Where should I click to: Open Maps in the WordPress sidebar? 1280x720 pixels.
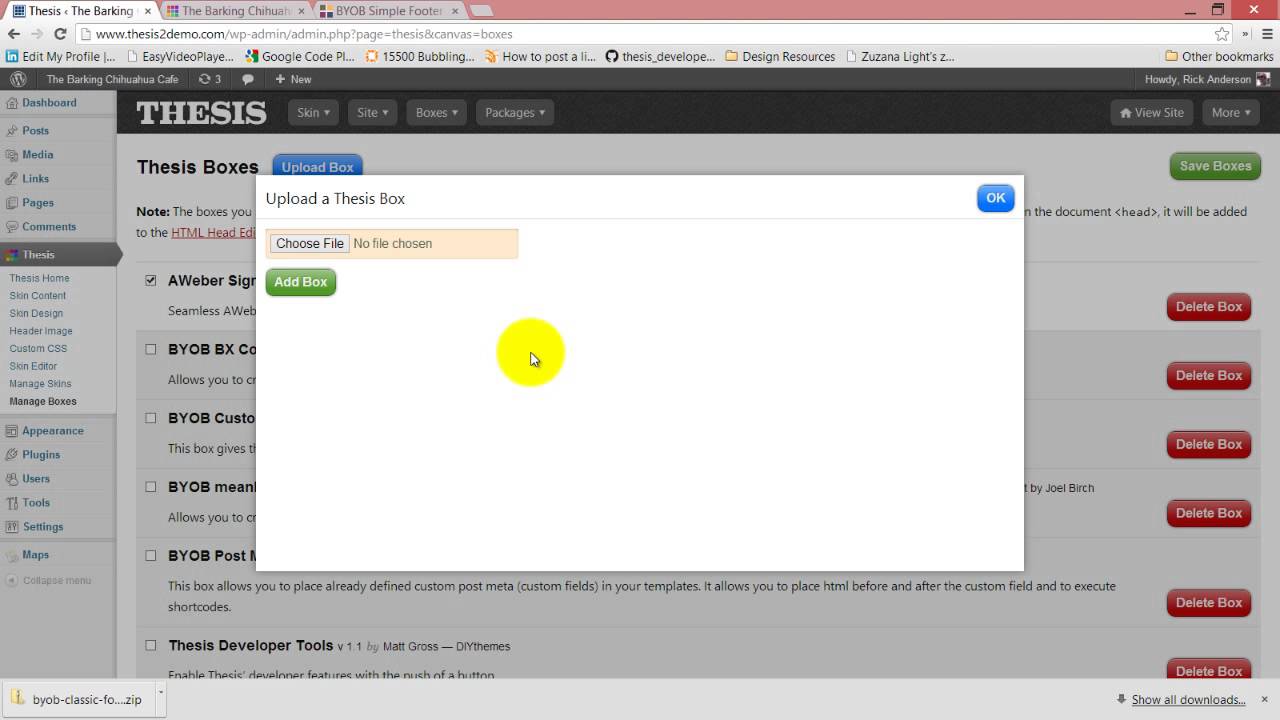point(35,555)
